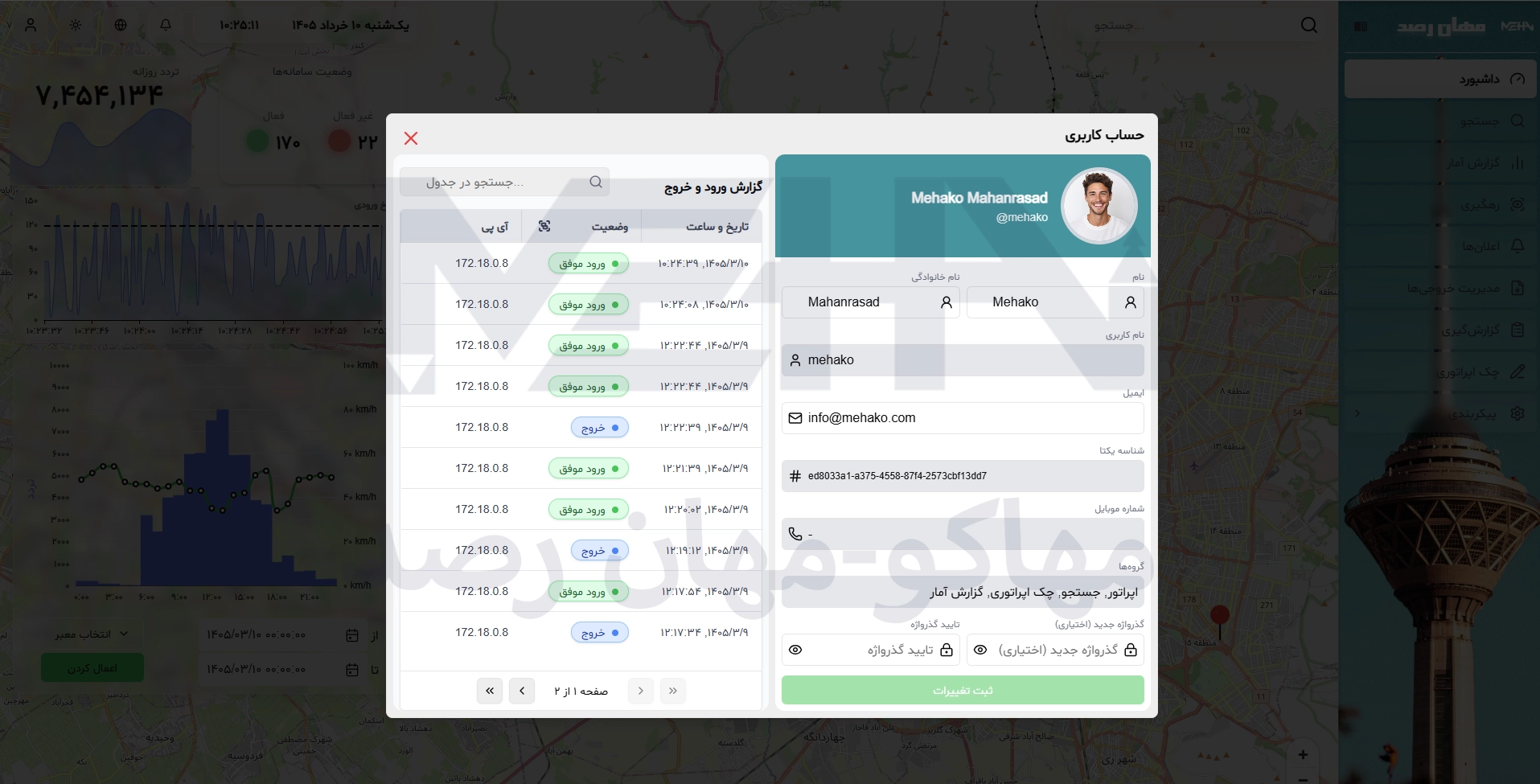The height and width of the screenshot is (784, 1540).
Task: Expand the user menu chevron beside the profile icon
Action: [9, 25]
